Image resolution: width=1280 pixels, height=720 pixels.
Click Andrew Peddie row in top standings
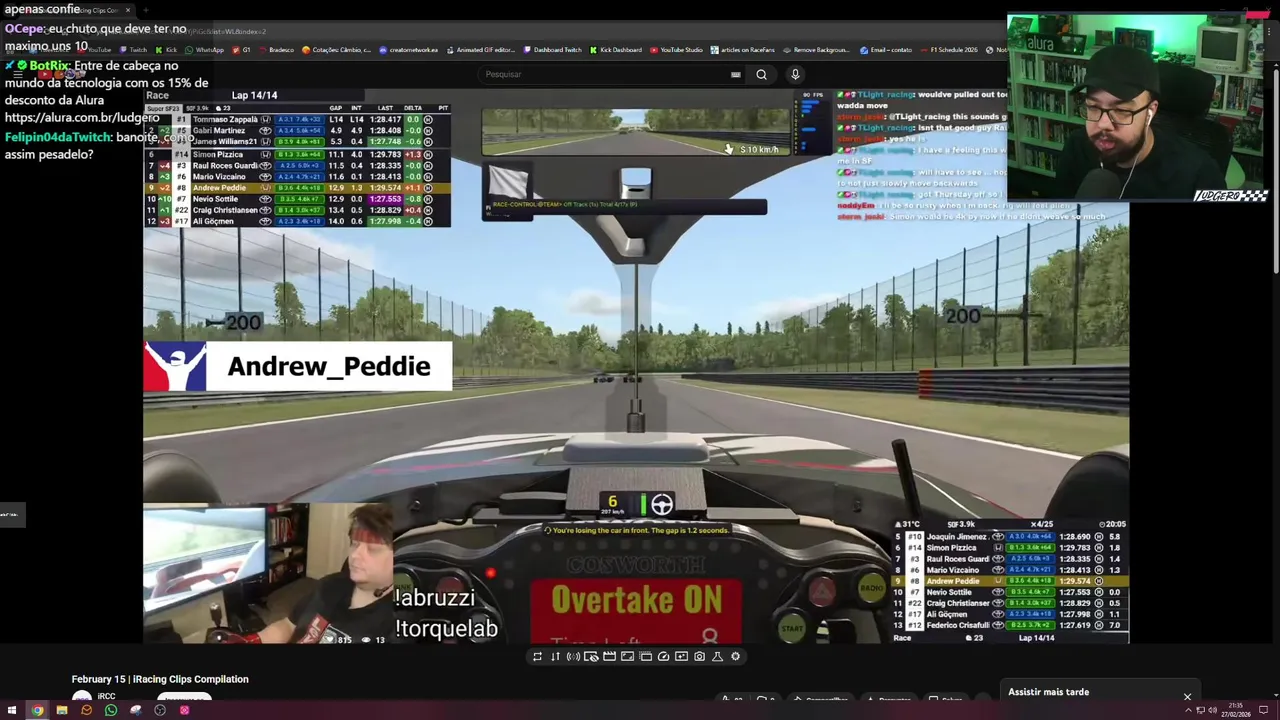(297, 188)
